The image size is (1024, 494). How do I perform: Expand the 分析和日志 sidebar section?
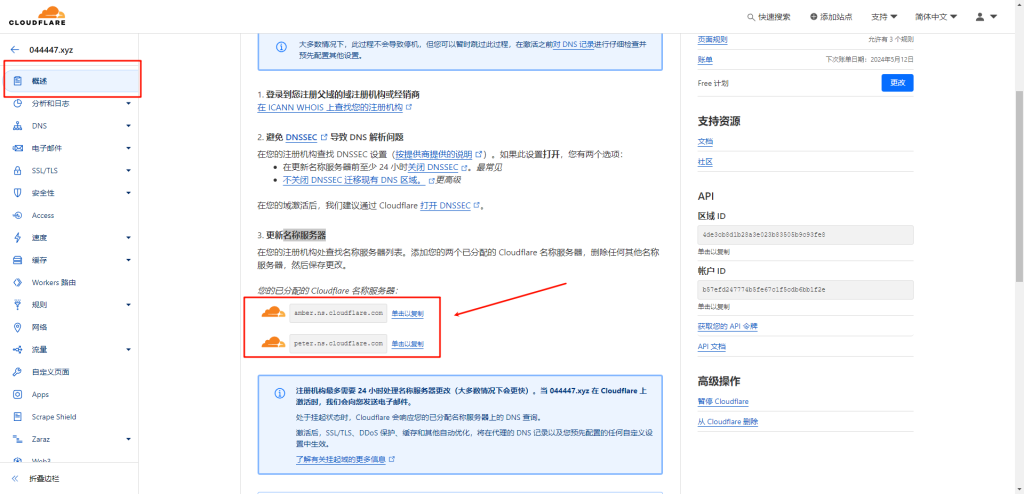pyautogui.click(x=128, y=103)
